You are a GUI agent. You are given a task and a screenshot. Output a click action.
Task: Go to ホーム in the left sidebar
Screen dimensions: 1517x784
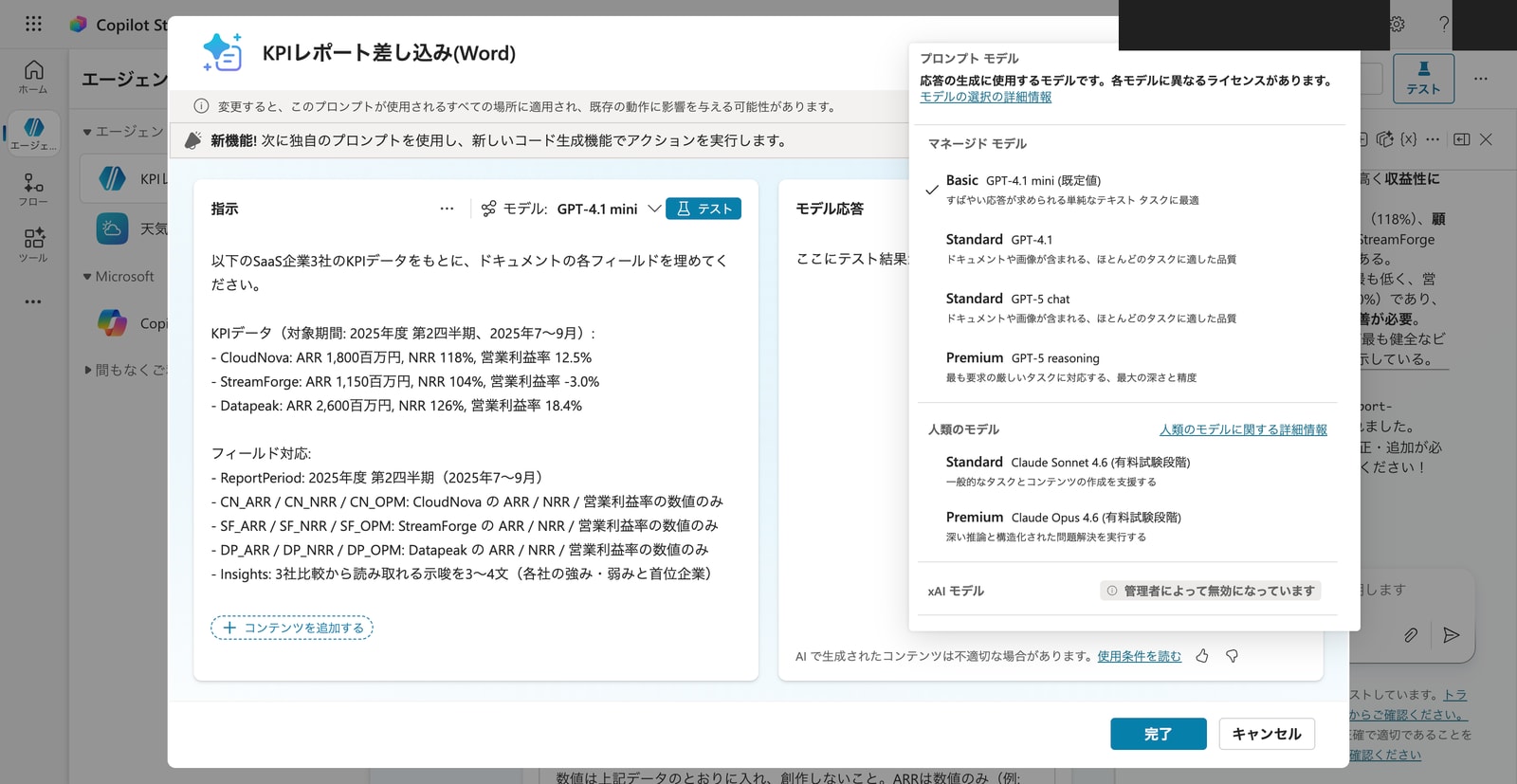pos(33,77)
